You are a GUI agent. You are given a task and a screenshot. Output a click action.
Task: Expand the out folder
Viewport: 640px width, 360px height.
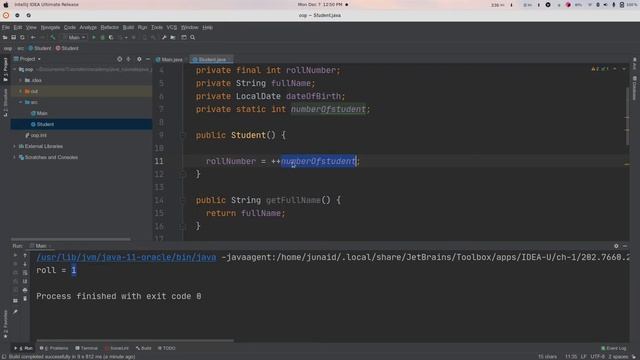[20, 91]
